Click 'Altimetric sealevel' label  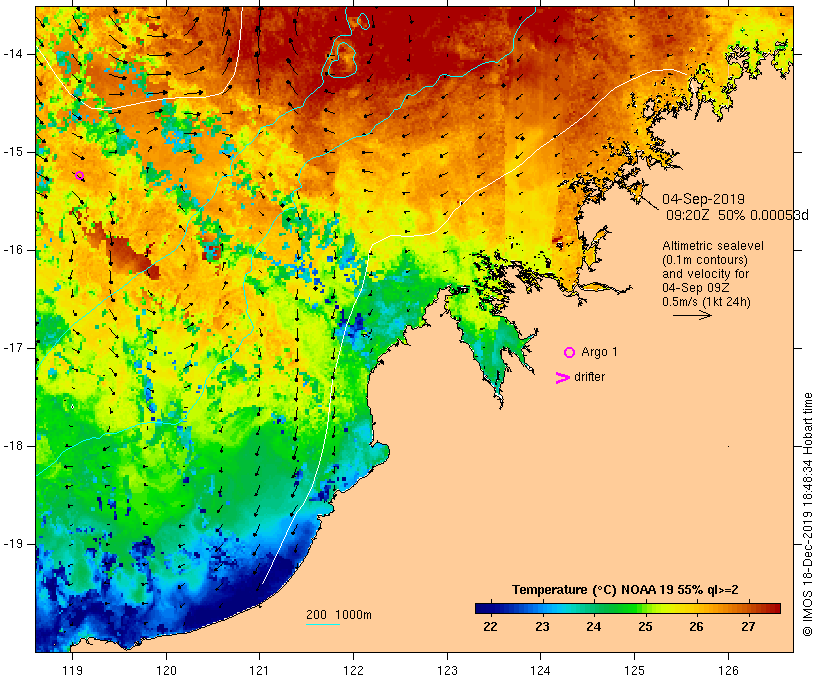coord(713,246)
